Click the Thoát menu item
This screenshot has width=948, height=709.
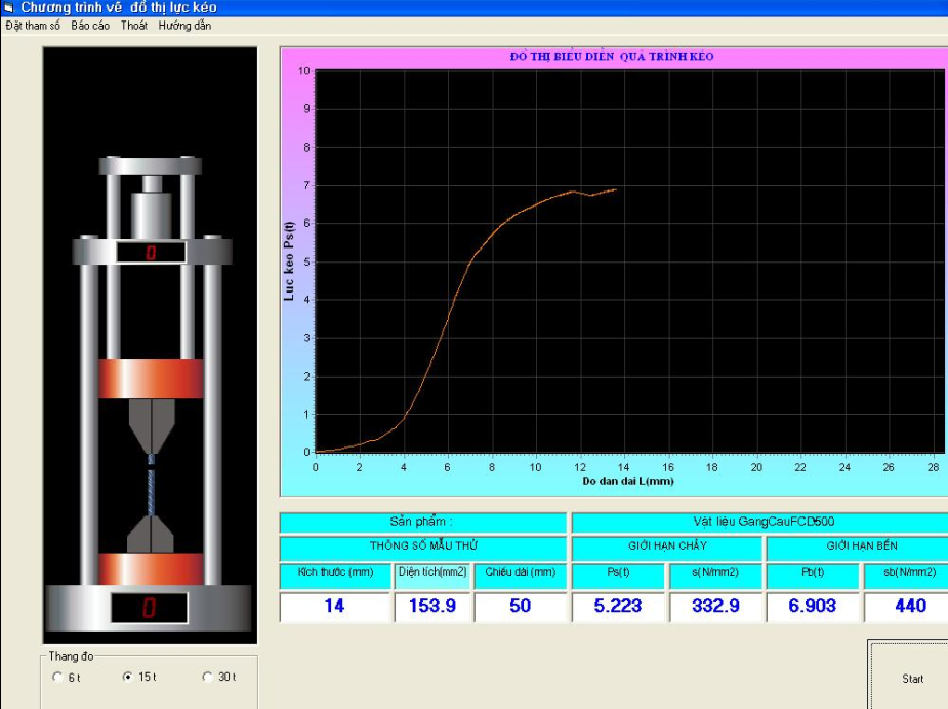(134, 25)
